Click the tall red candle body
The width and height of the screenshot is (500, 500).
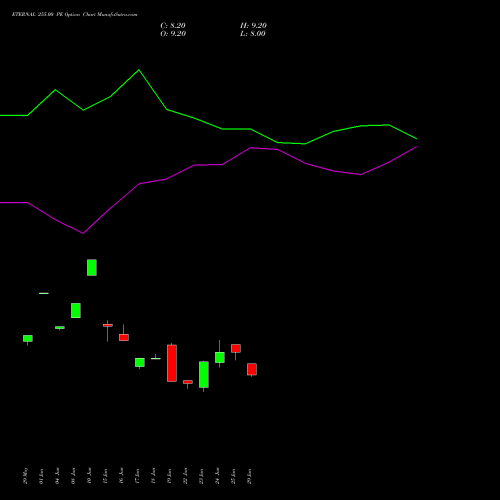click(x=172, y=363)
